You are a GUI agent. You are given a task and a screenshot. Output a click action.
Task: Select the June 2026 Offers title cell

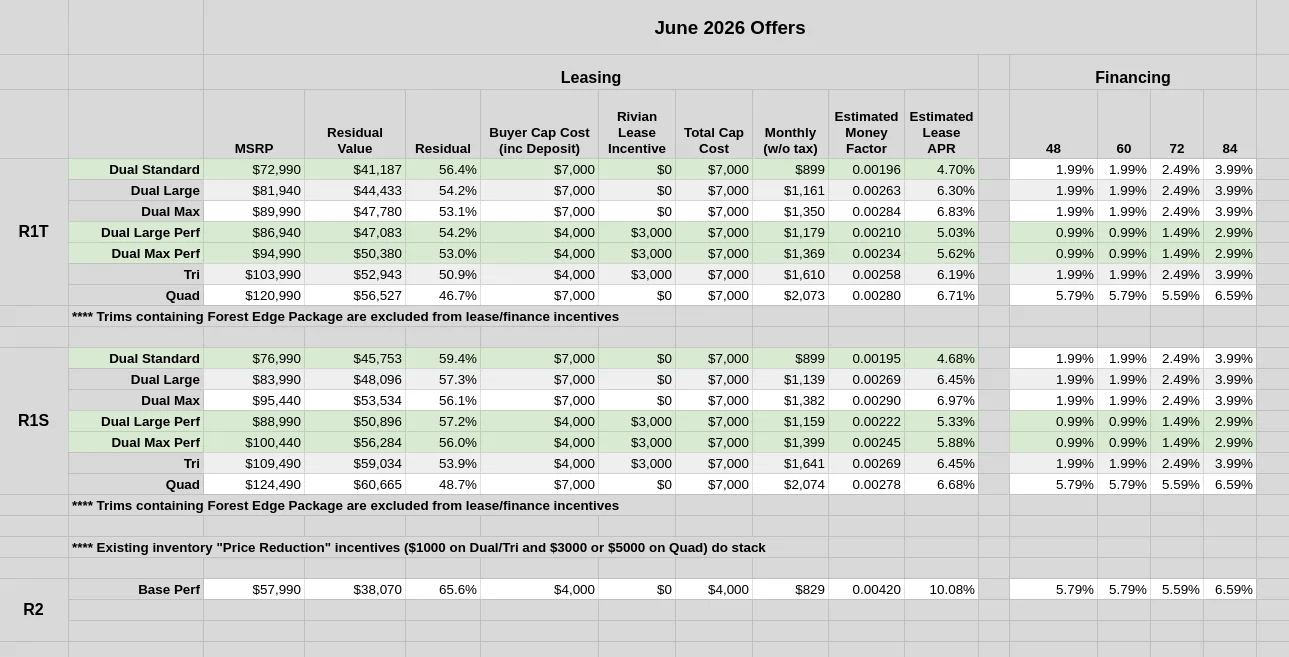click(x=730, y=27)
